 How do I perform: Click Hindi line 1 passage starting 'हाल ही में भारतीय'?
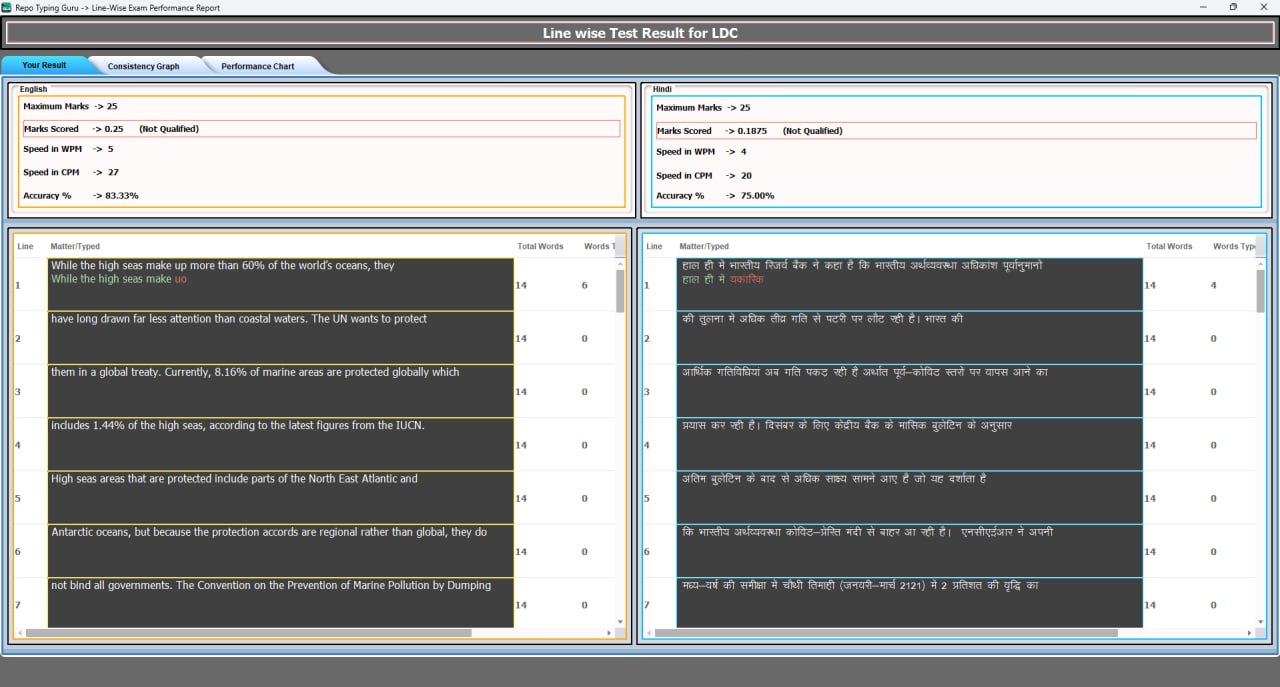click(910, 285)
